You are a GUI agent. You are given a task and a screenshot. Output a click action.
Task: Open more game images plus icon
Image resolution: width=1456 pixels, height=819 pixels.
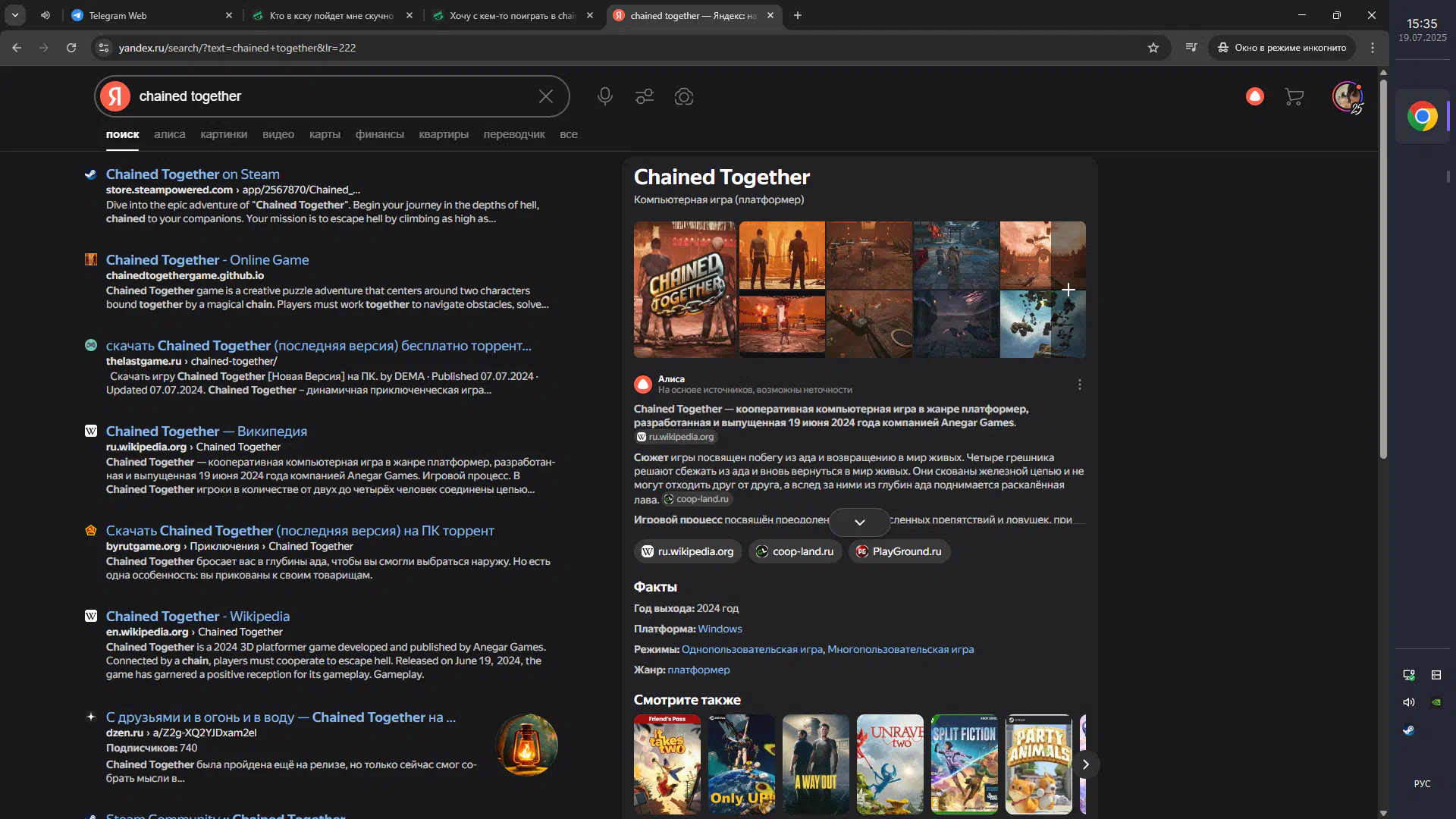click(1068, 290)
